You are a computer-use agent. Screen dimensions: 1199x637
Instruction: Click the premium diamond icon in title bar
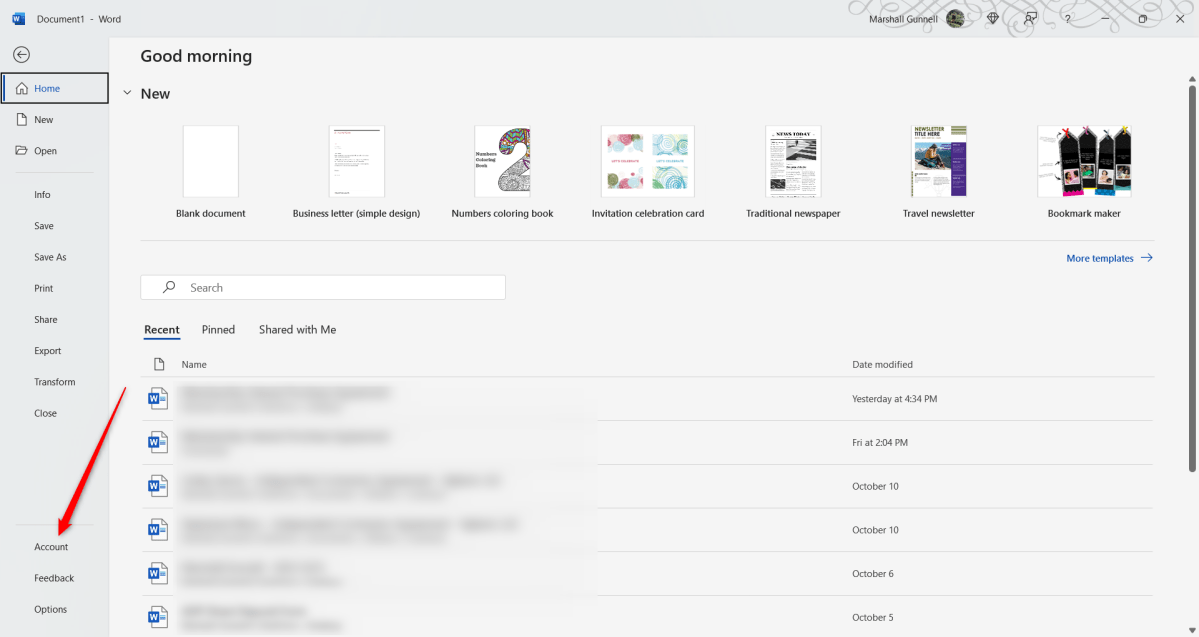click(x=992, y=19)
